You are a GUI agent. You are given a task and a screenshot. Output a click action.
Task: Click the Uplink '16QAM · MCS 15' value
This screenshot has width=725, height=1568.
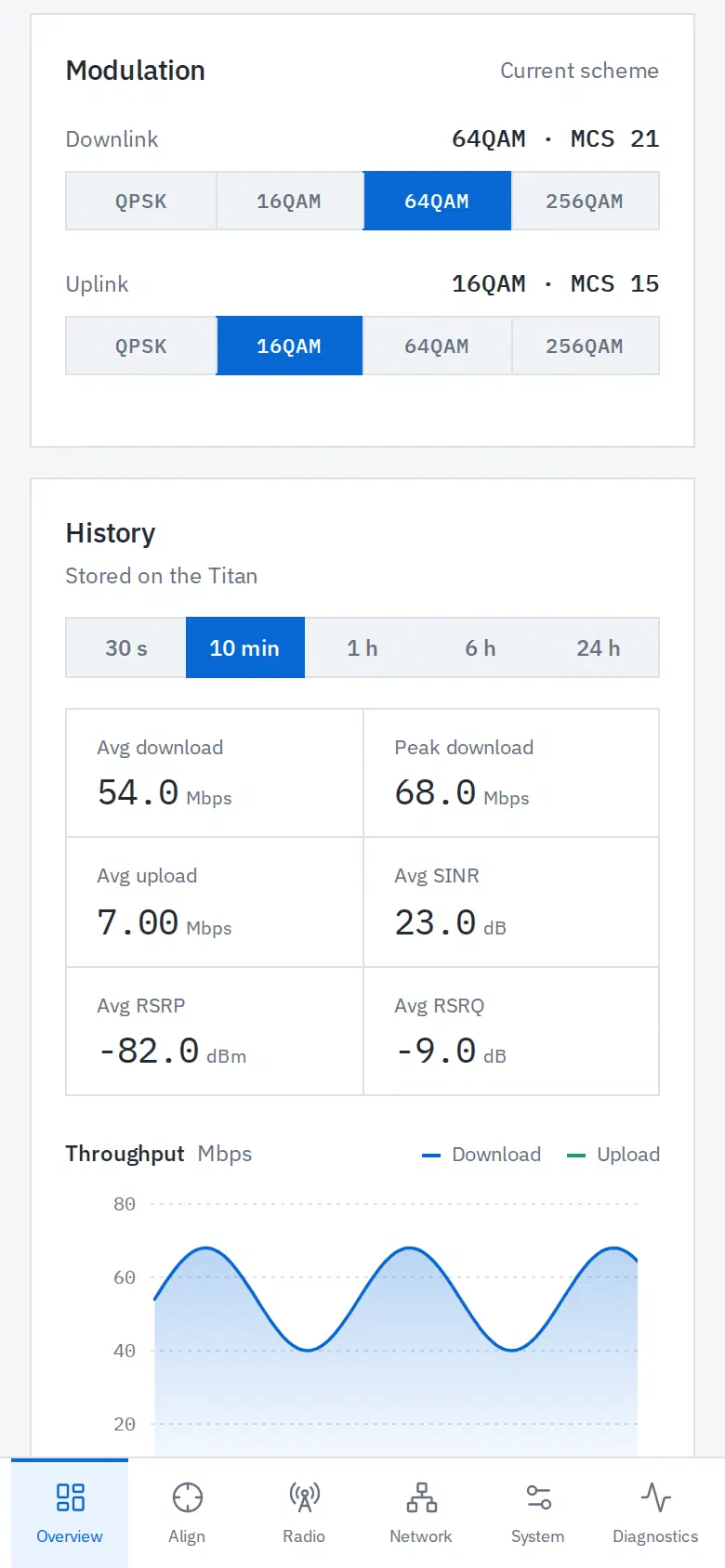click(x=555, y=283)
